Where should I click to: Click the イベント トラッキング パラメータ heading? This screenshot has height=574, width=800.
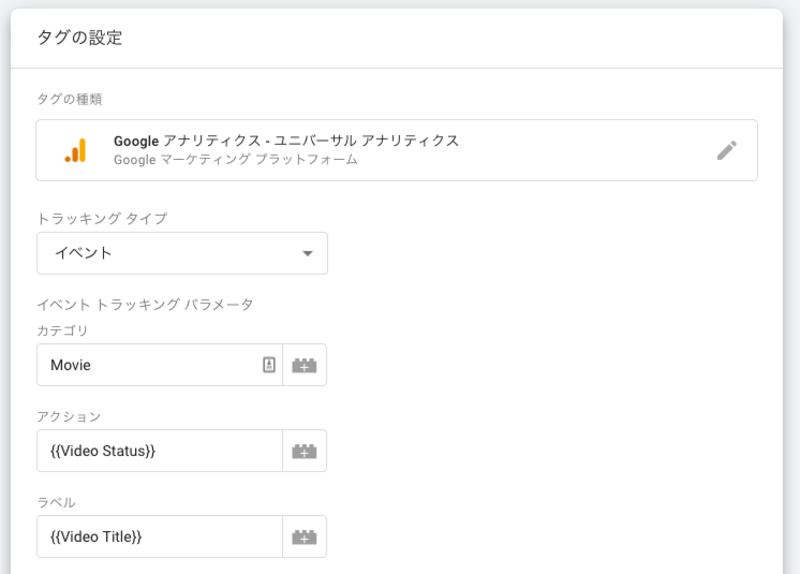[x=145, y=305]
